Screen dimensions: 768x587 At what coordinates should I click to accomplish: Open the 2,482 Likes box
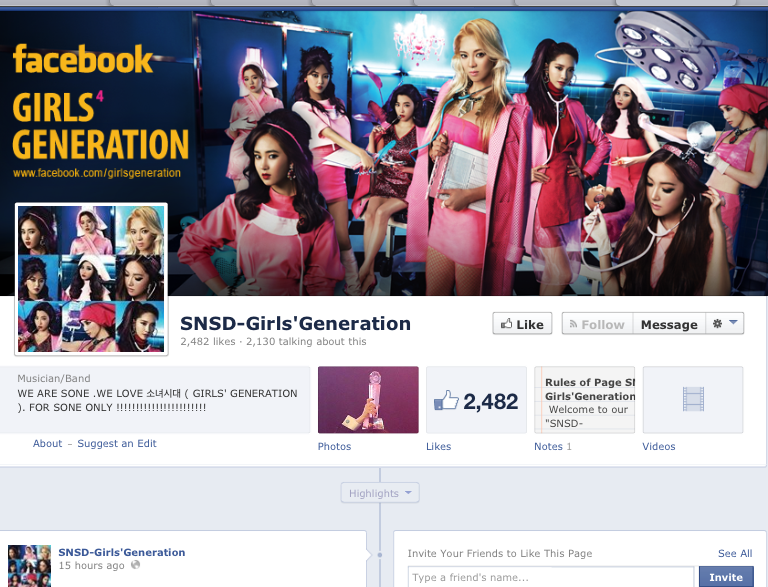(477, 400)
